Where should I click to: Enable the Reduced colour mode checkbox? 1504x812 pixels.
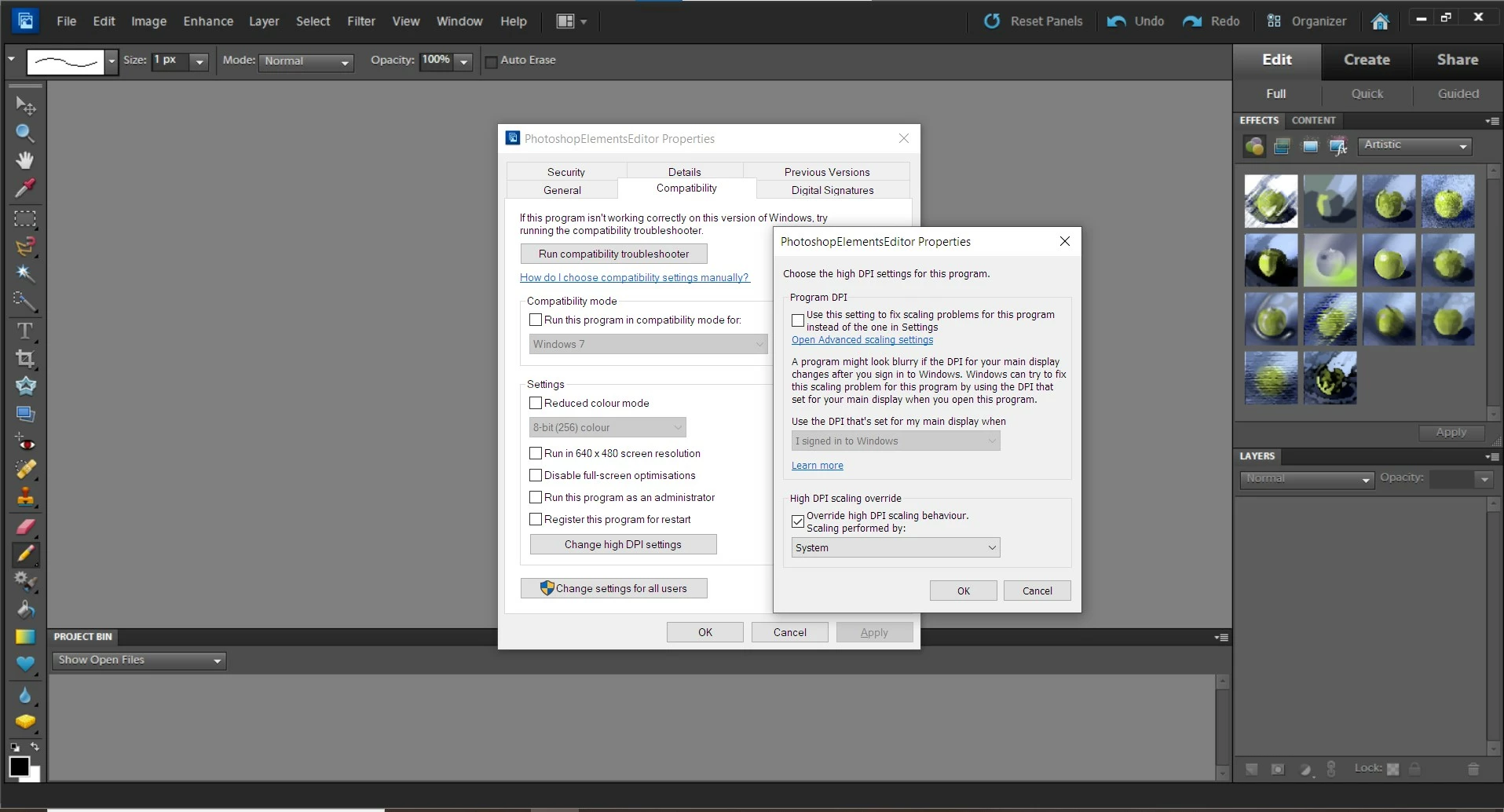(536, 403)
